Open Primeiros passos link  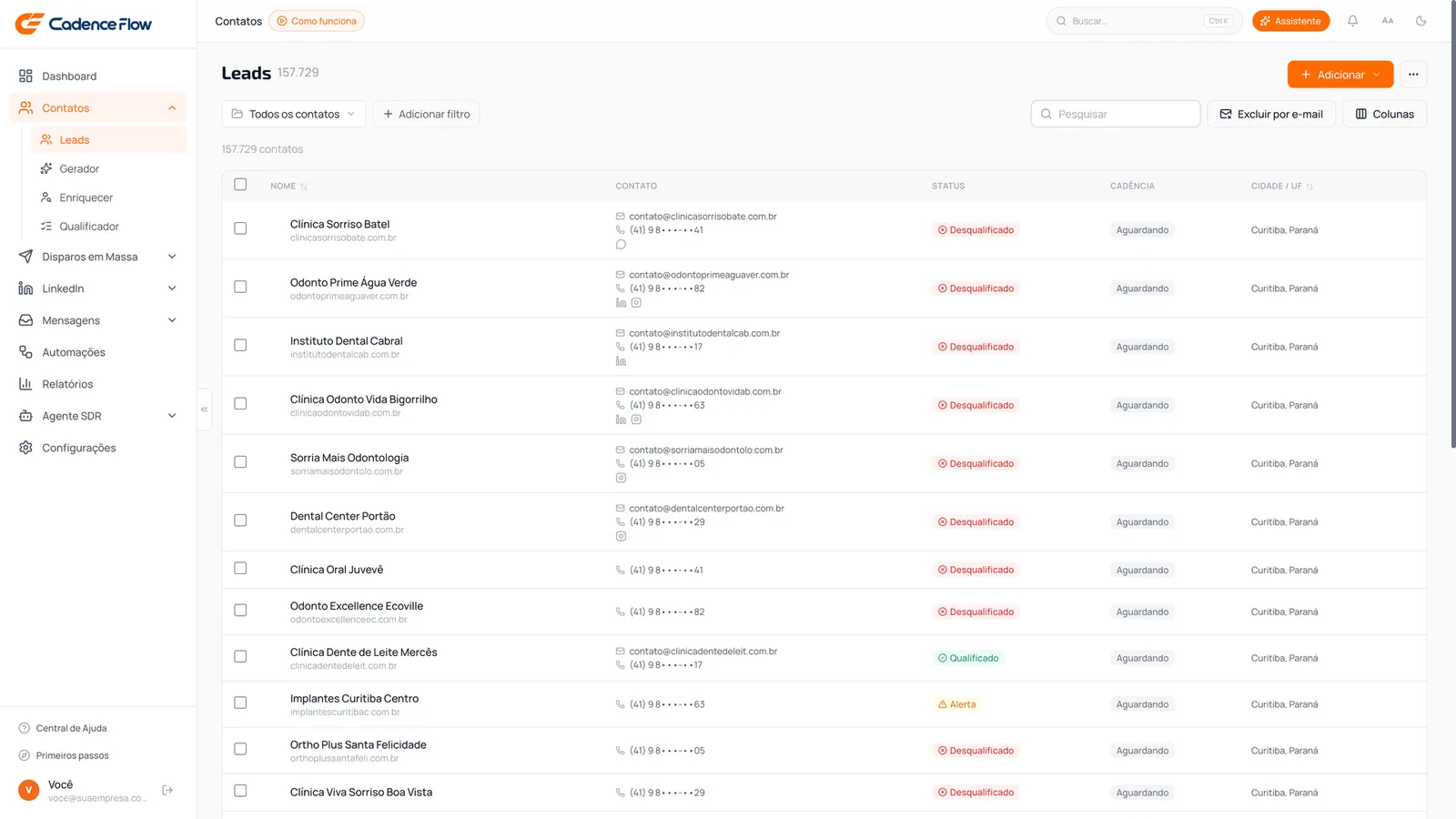point(64,755)
